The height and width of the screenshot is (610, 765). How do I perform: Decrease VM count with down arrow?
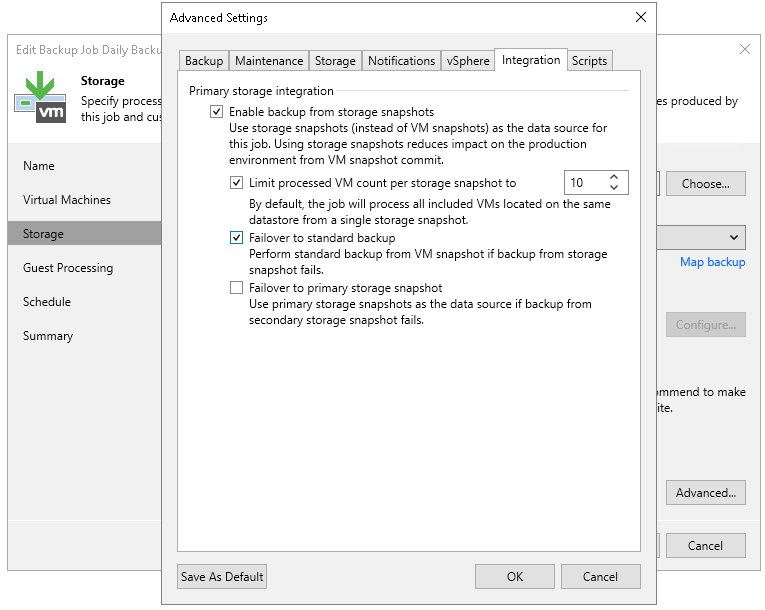pyautogui.click(x=614, y=187)
